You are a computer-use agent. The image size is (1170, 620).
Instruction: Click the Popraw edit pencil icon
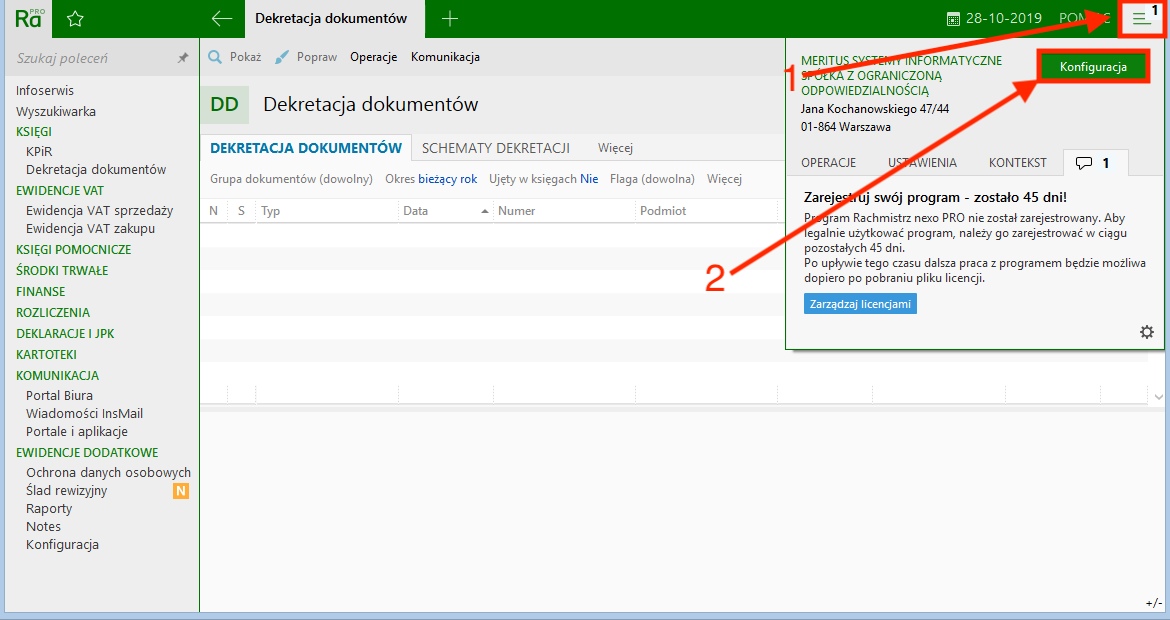point(281,57)
